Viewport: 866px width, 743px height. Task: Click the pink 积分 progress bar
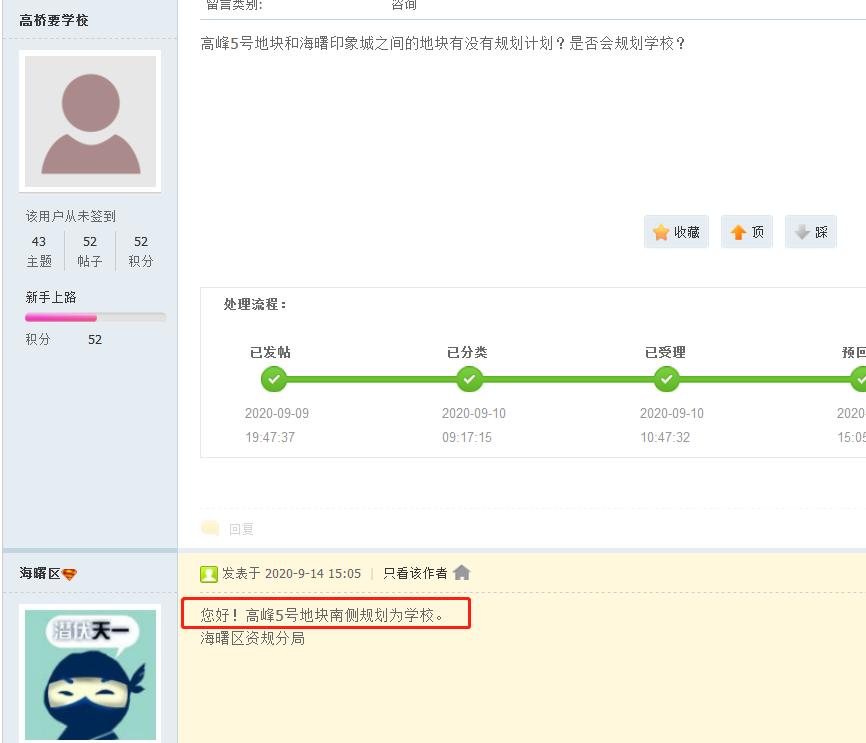(x=95, y=318)
